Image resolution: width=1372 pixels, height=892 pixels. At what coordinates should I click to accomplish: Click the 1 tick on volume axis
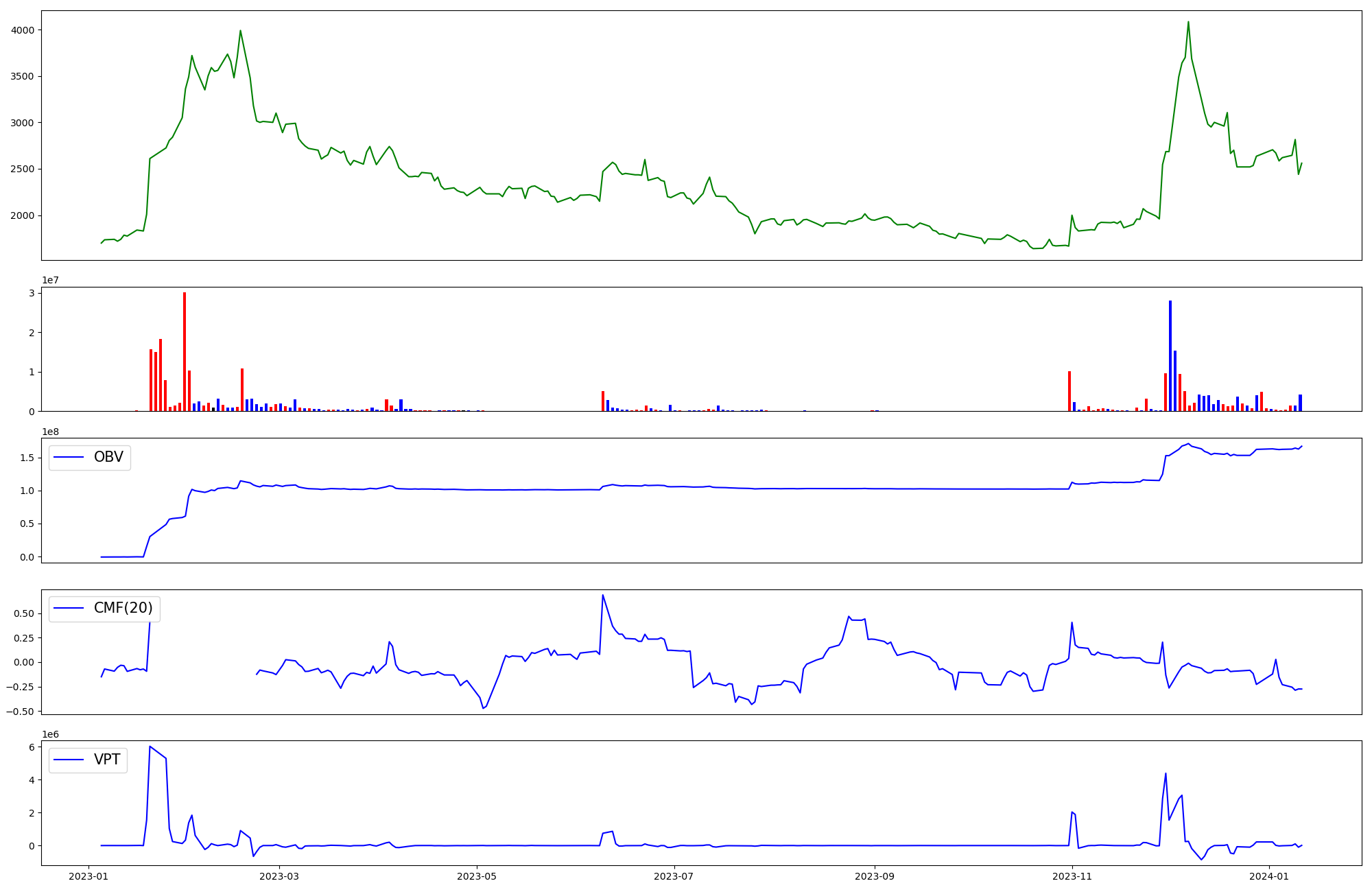point(32,372)
